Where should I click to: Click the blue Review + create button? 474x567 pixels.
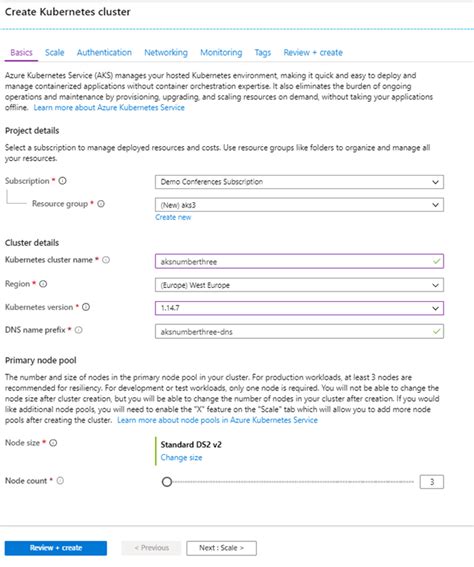(x=56, y=548)
